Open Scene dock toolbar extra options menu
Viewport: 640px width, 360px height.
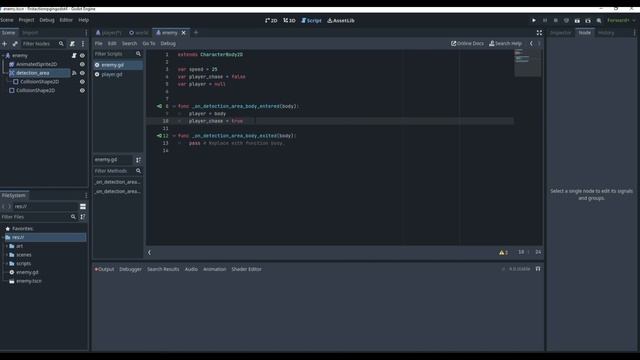(x=83, y=44)
